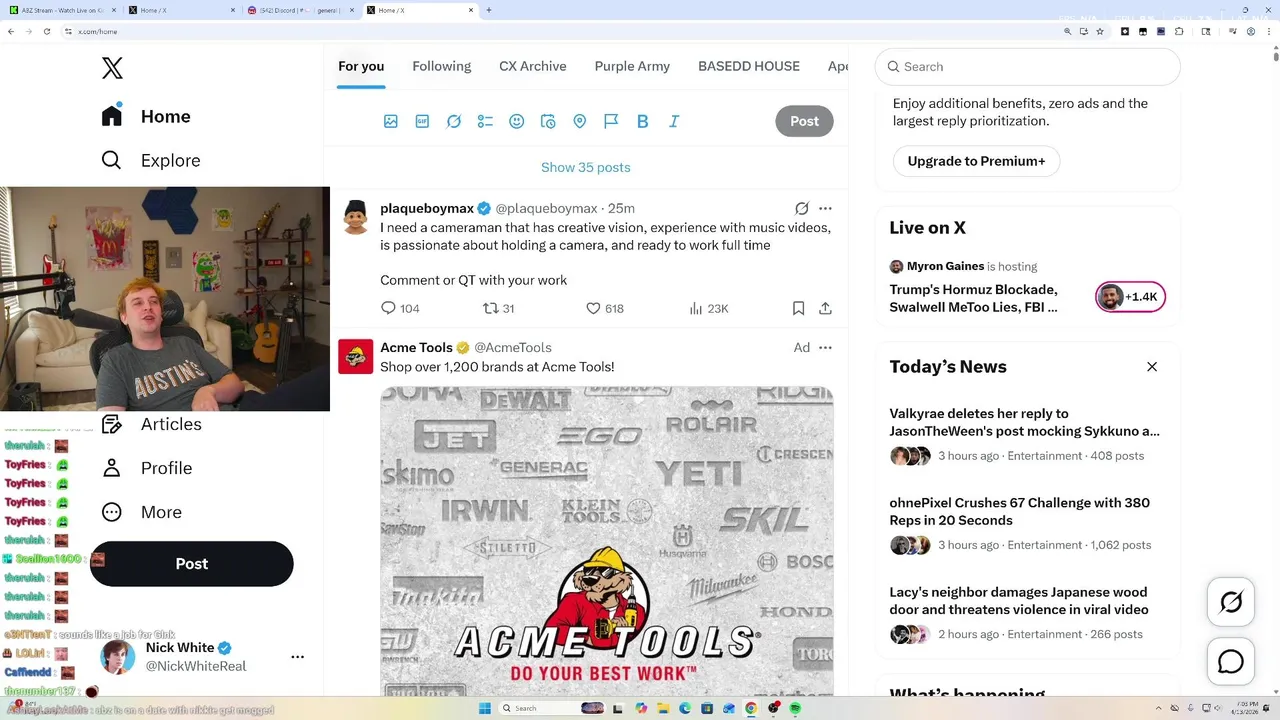1280x720 pixels.
Task: Click the X Search input field
Action: point(1028,67)
